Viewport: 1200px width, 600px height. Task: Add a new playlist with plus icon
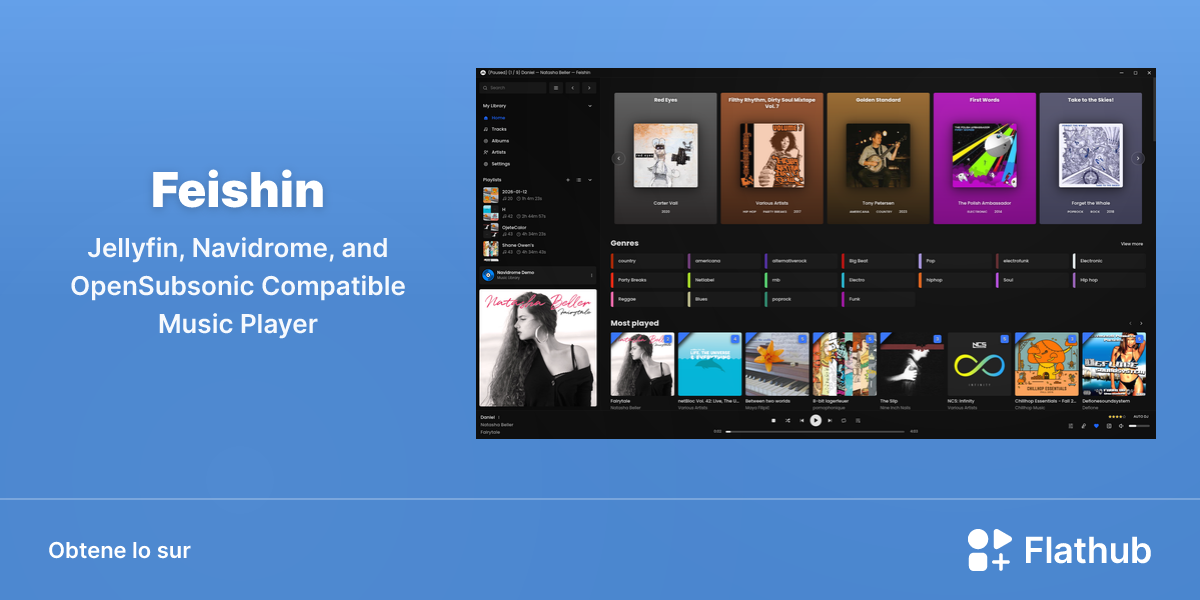568,180
